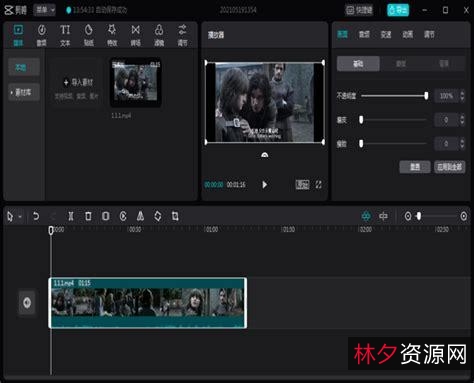Mute the main video track
This screenshot has height=383, width=474.
27,303
